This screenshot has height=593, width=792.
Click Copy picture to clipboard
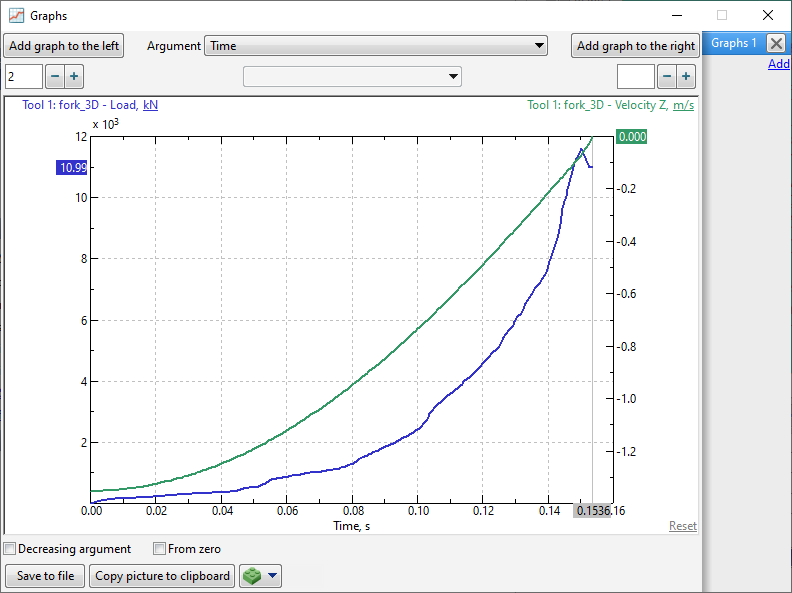(x=163, y=576)
